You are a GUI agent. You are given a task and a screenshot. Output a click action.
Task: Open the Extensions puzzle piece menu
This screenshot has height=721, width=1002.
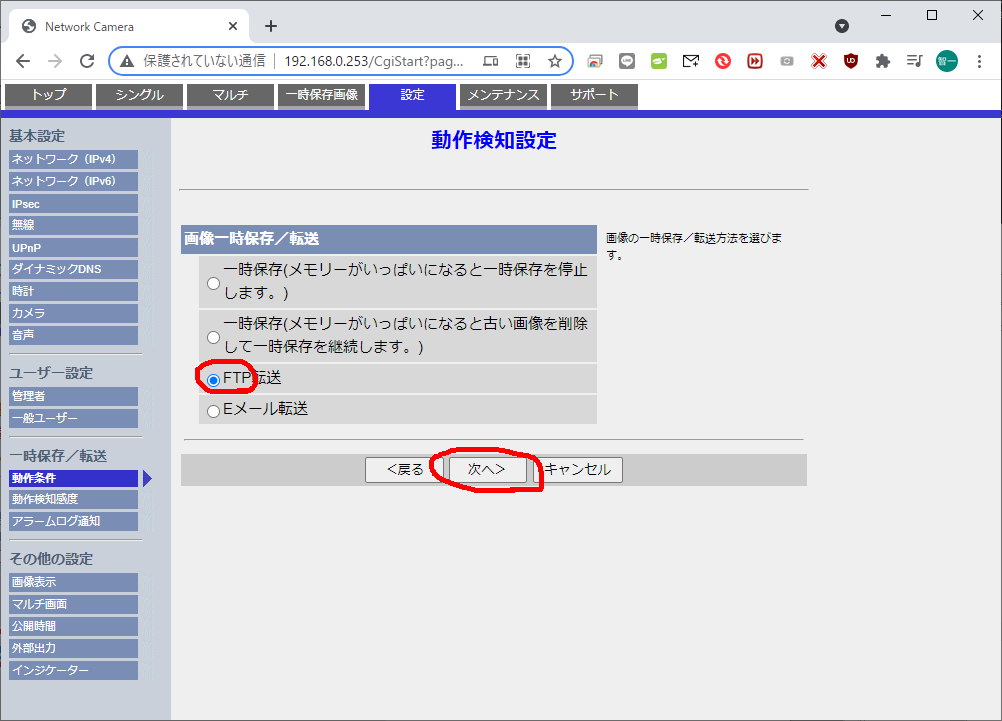pyautogui.click(x=882, y=61)
